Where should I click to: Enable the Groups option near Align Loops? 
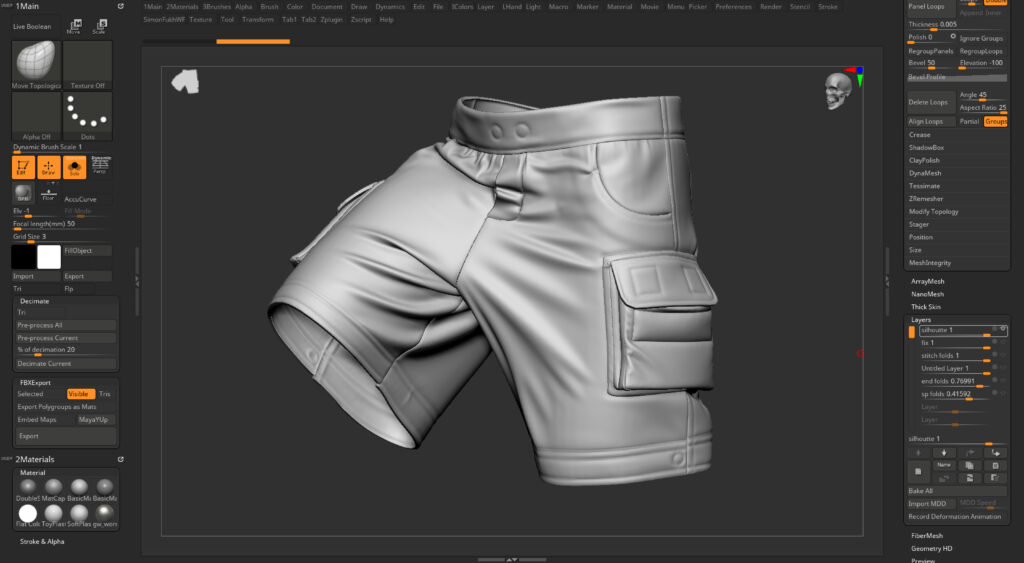pos(995,121)
